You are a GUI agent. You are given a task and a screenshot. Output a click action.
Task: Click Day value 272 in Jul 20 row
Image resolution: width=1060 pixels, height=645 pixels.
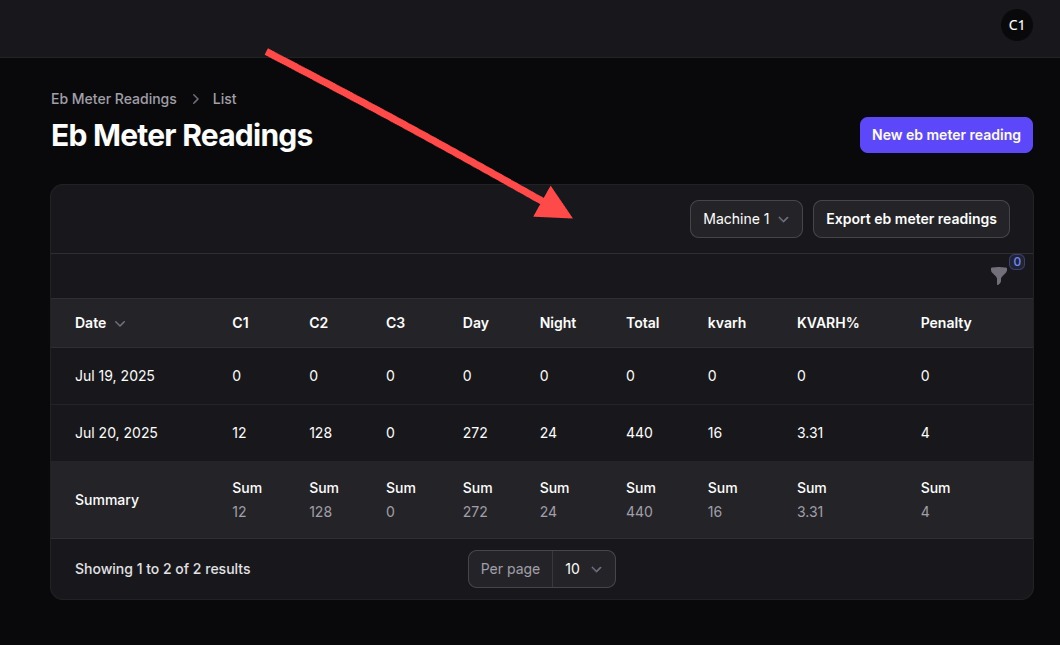tap(475, 433)
